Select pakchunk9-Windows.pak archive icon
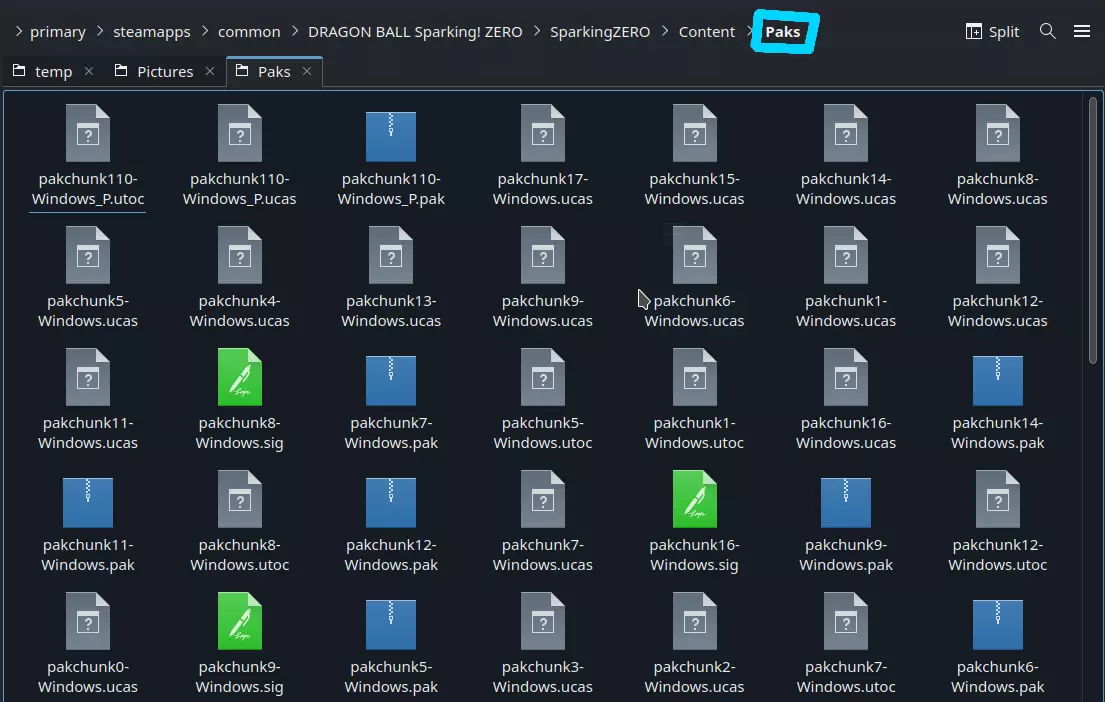The height and width of the screenshot is (702, 1108). (x=846, y=503)
